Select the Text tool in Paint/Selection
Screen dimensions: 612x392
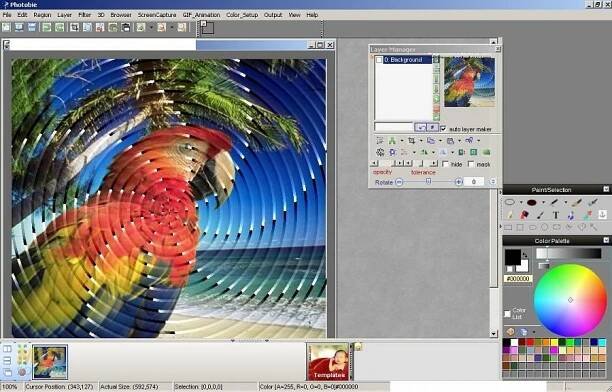(x=556, y=215)
